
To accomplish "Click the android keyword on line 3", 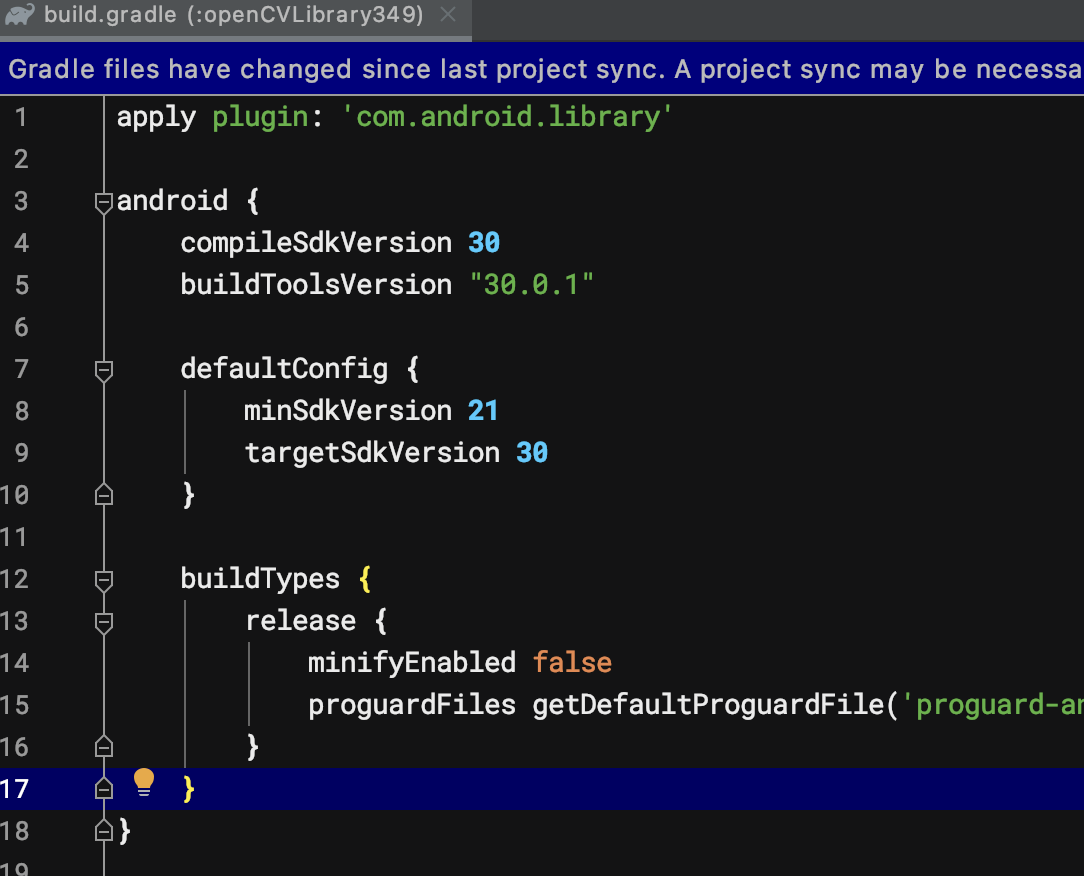I will (172, 201).
